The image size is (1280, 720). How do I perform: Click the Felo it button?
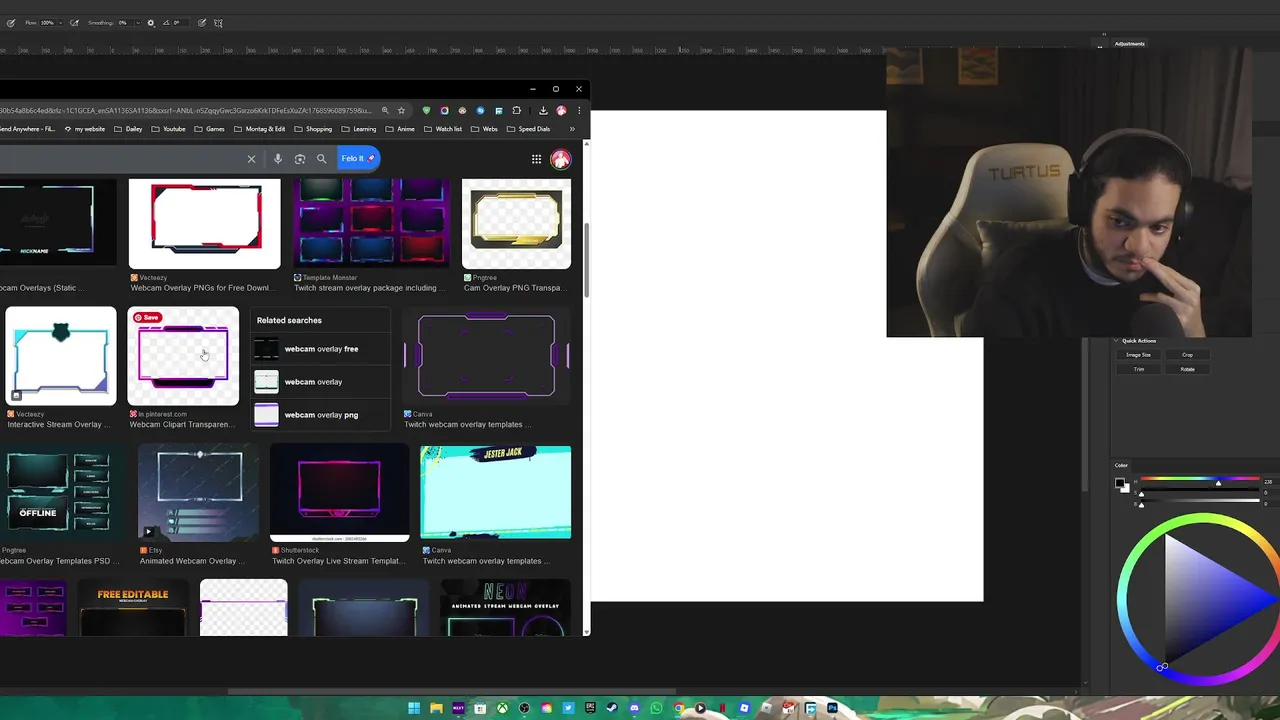(x=358, y=158)
